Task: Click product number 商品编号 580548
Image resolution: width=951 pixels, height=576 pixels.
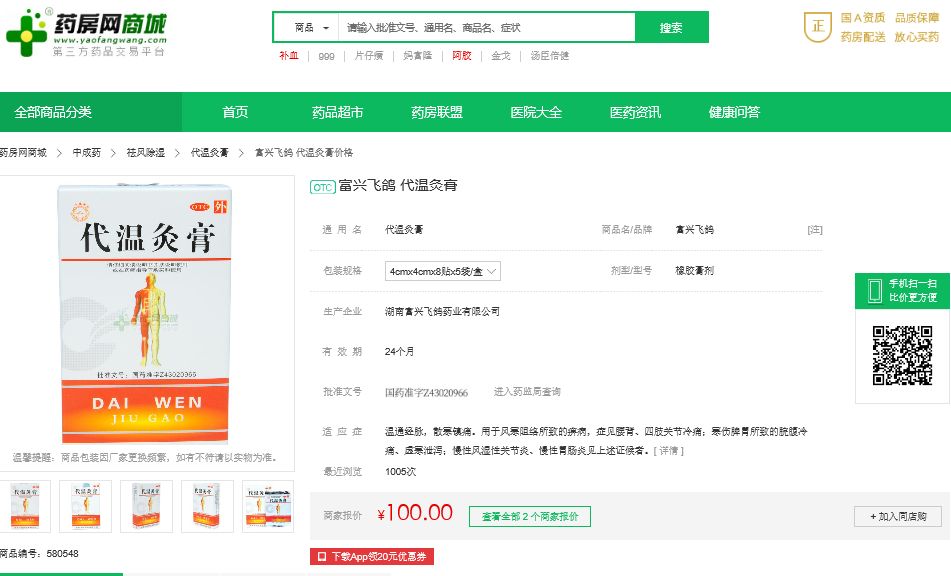Action: click(x=39, y=554)
